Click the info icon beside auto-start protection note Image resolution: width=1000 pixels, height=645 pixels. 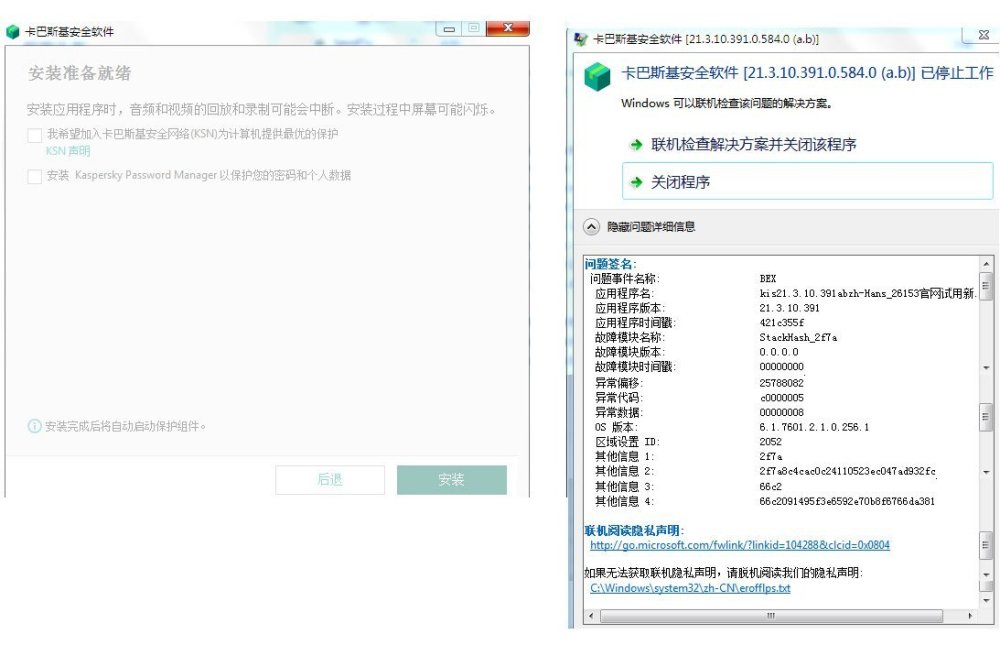tap(34, 426)
